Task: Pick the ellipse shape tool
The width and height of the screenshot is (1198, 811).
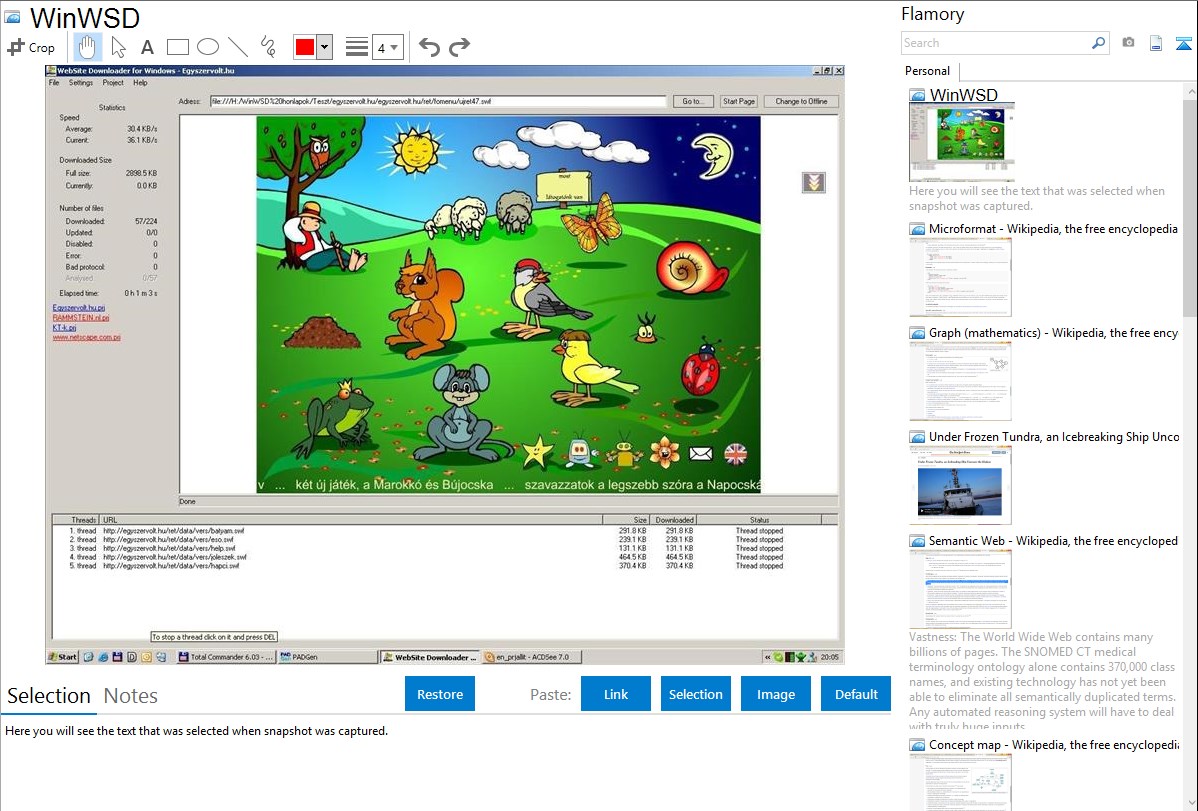Action: [207, 47]
